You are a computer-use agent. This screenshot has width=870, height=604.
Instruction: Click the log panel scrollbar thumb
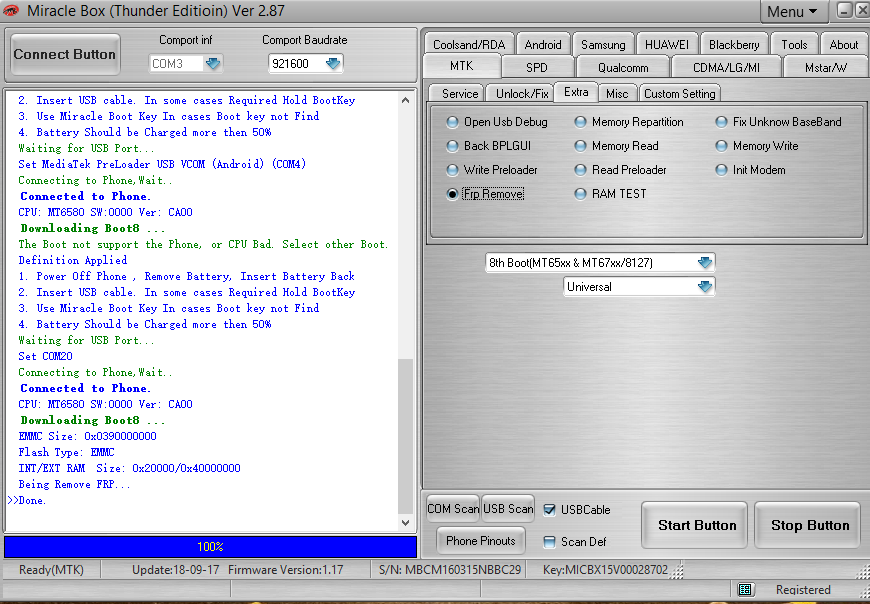pyautogui.click(x=406, y=436)
